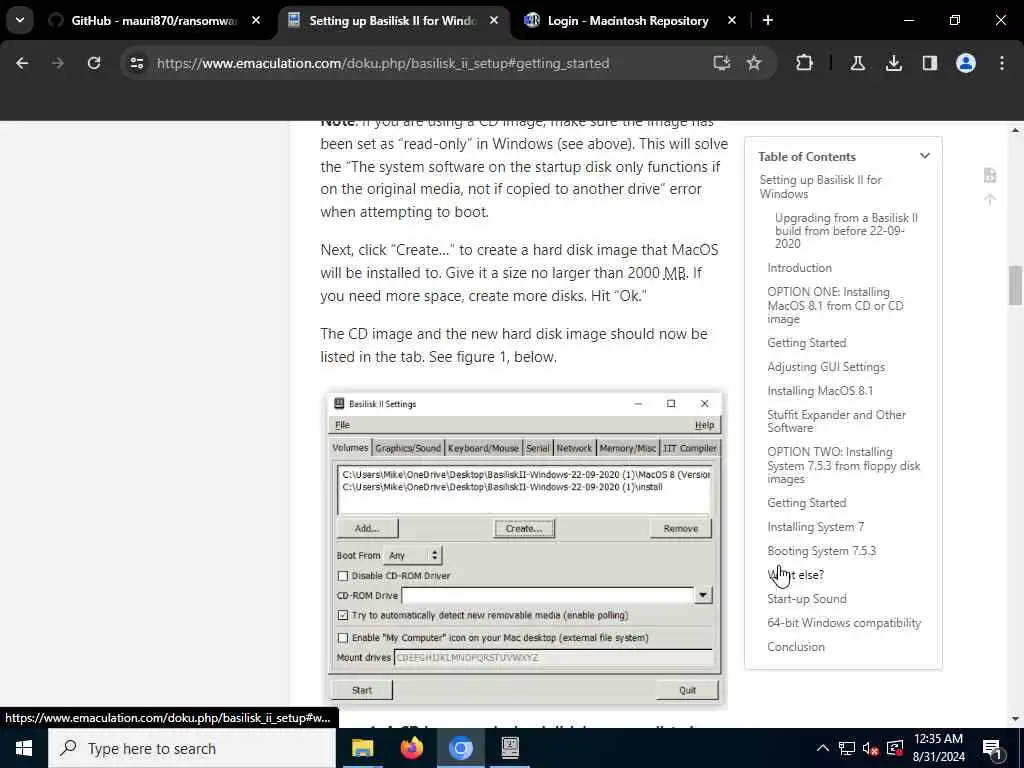Click the page vertical scrollbar thumb
The width and height of the screenshot is (1024, 768).
(1015, 285)
